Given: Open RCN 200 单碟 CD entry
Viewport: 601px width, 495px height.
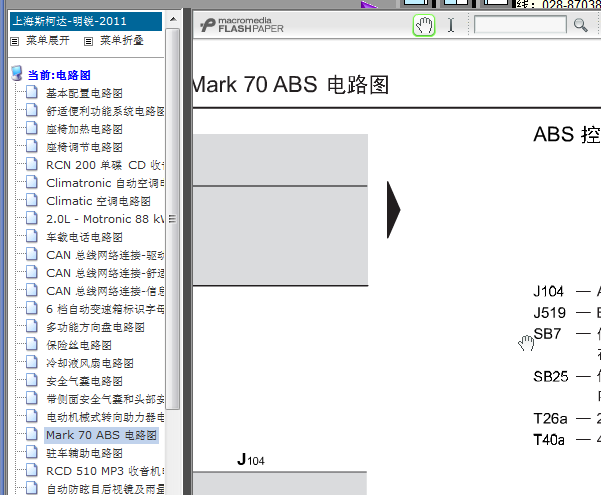Looking at the screenshot, I should [105, 165].
